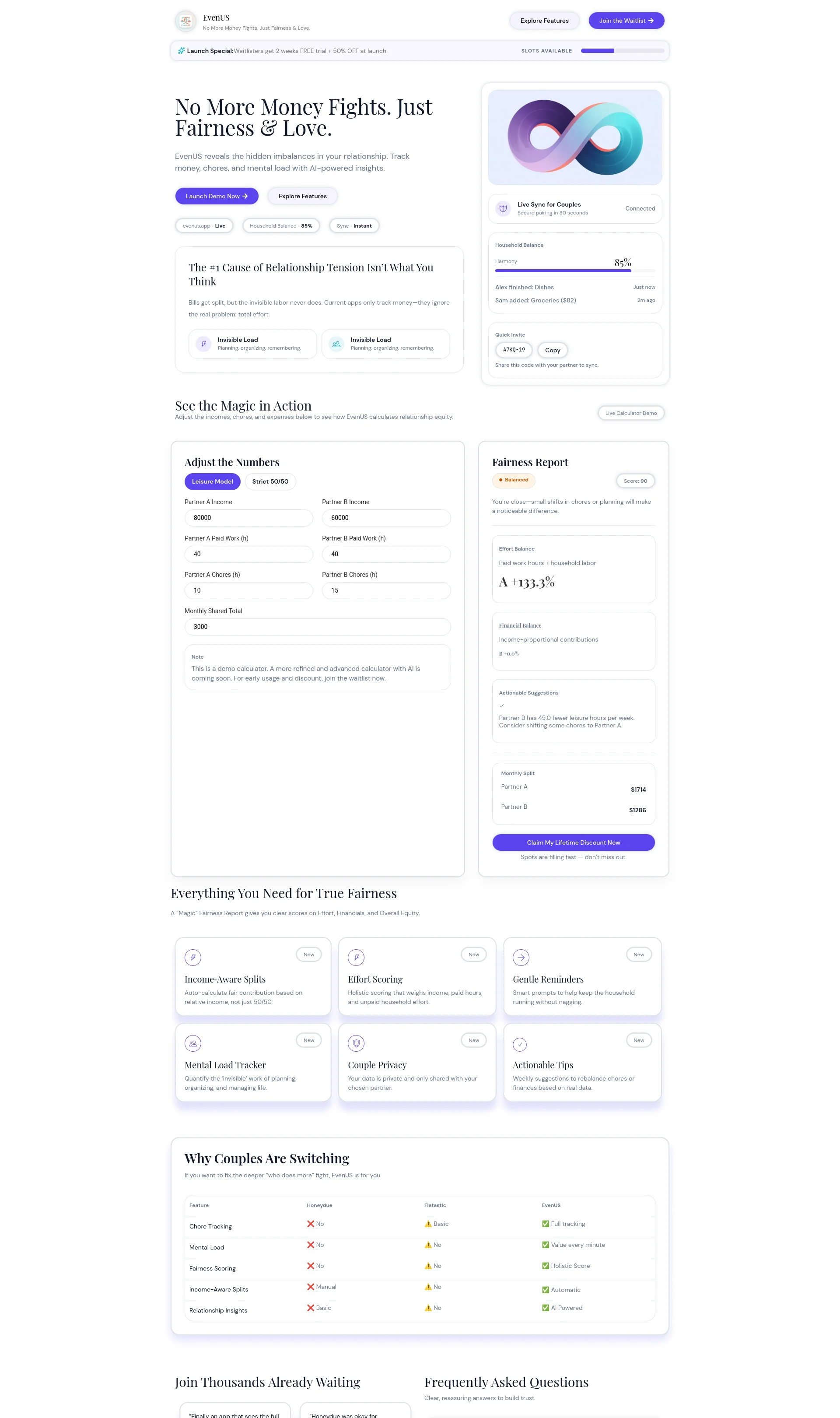Click Claim My Lifetime Discount Now
This screenshot has height=1418, width=840.
[x=574, y=842]
